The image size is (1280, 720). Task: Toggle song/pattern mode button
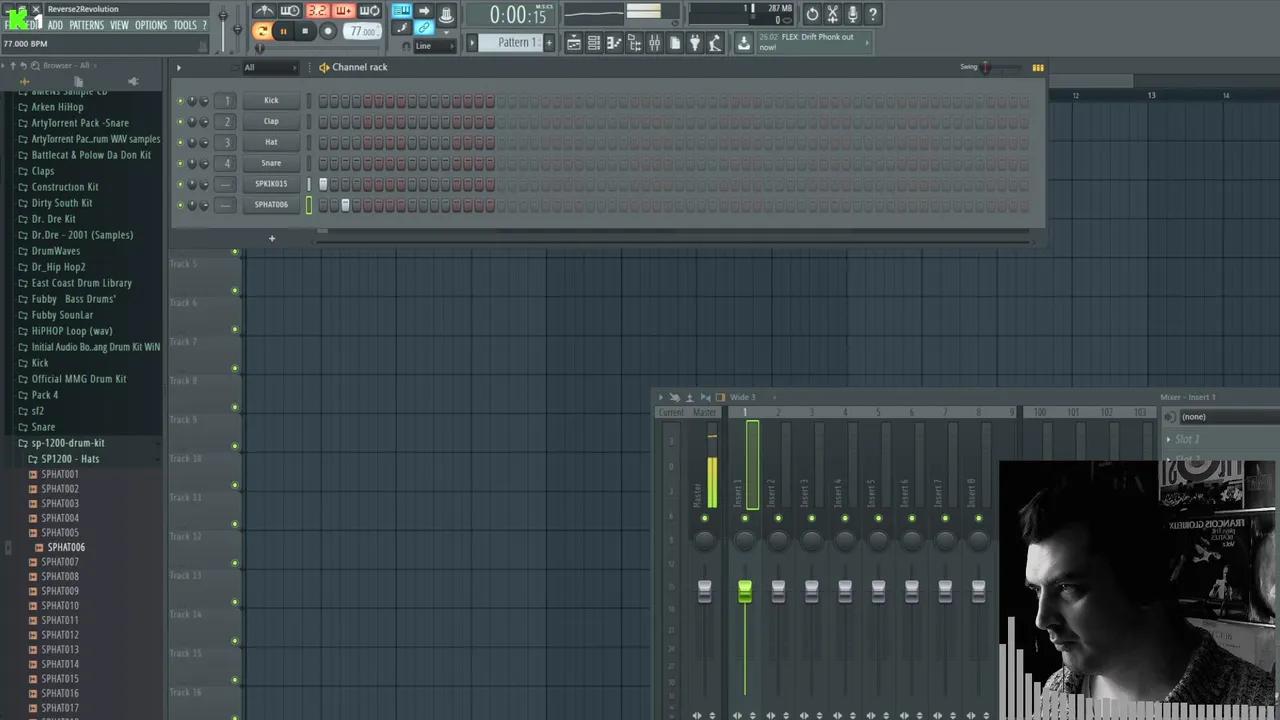[262, 31]
